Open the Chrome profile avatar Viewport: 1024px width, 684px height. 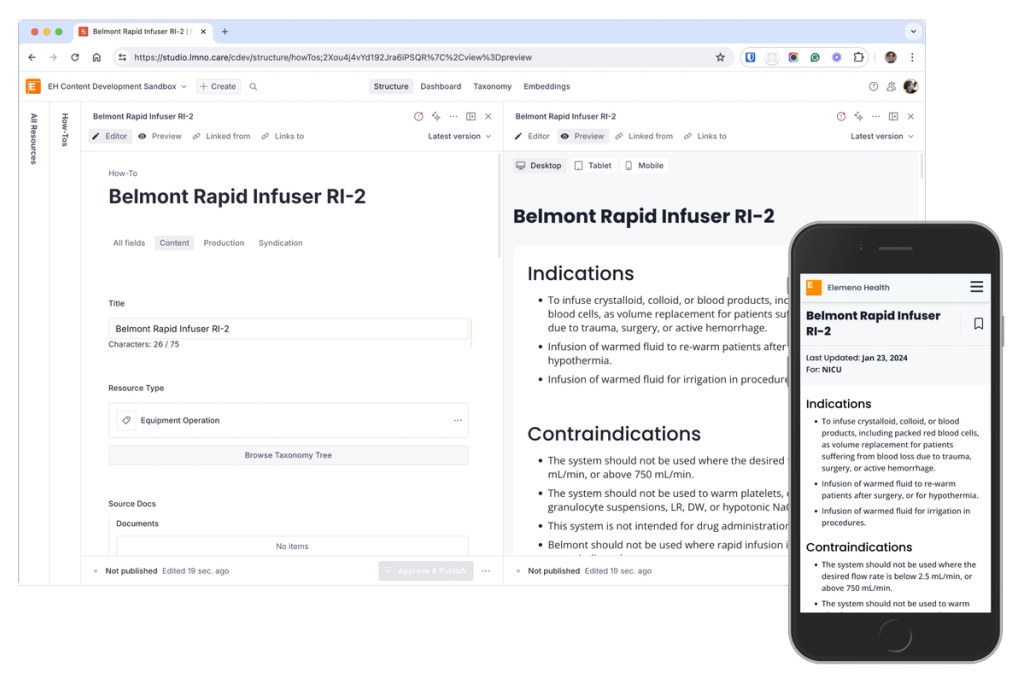[891, 57]
